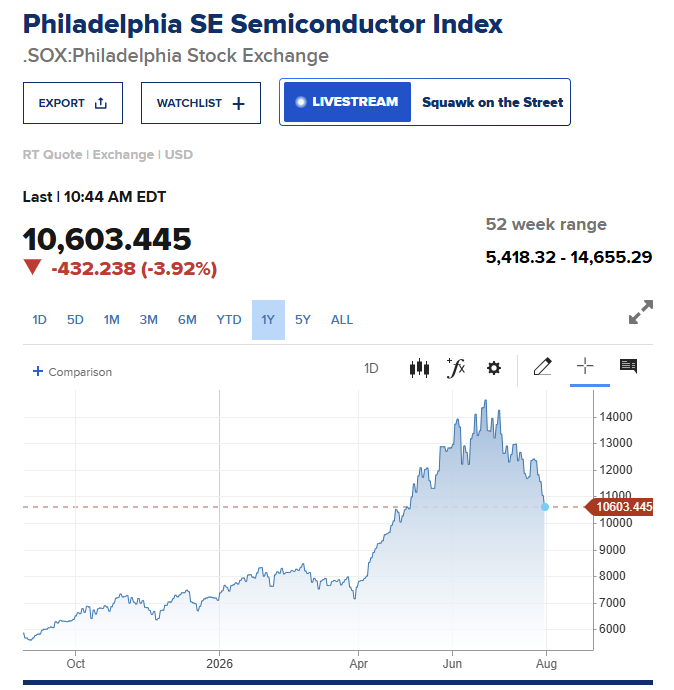Image resolution: width=674 pixels, height=690 pixels.
Task: Select the YTD range tab
Action: [229, 320]
